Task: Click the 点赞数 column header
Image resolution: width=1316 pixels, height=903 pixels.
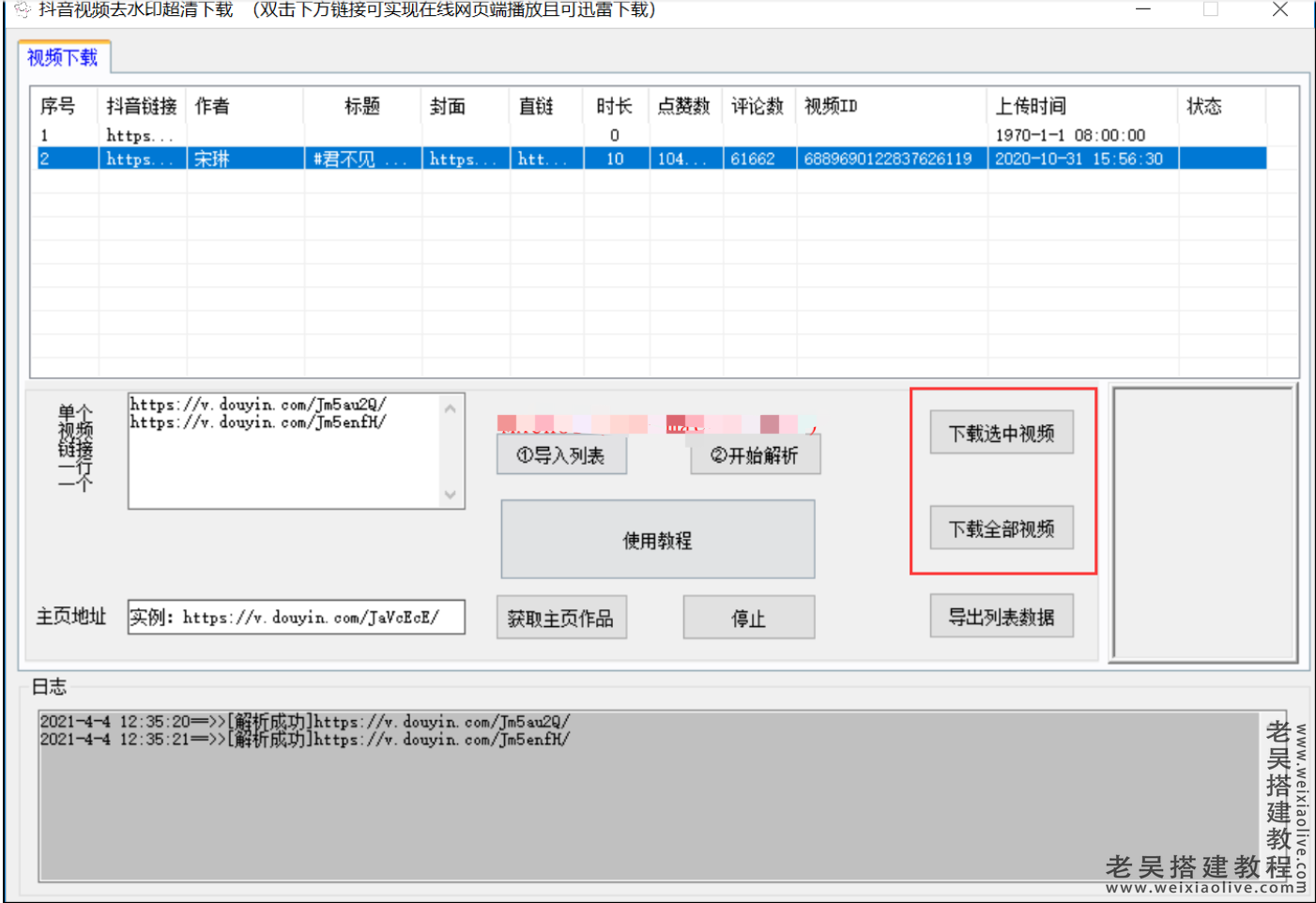Action: pos(684,106)
